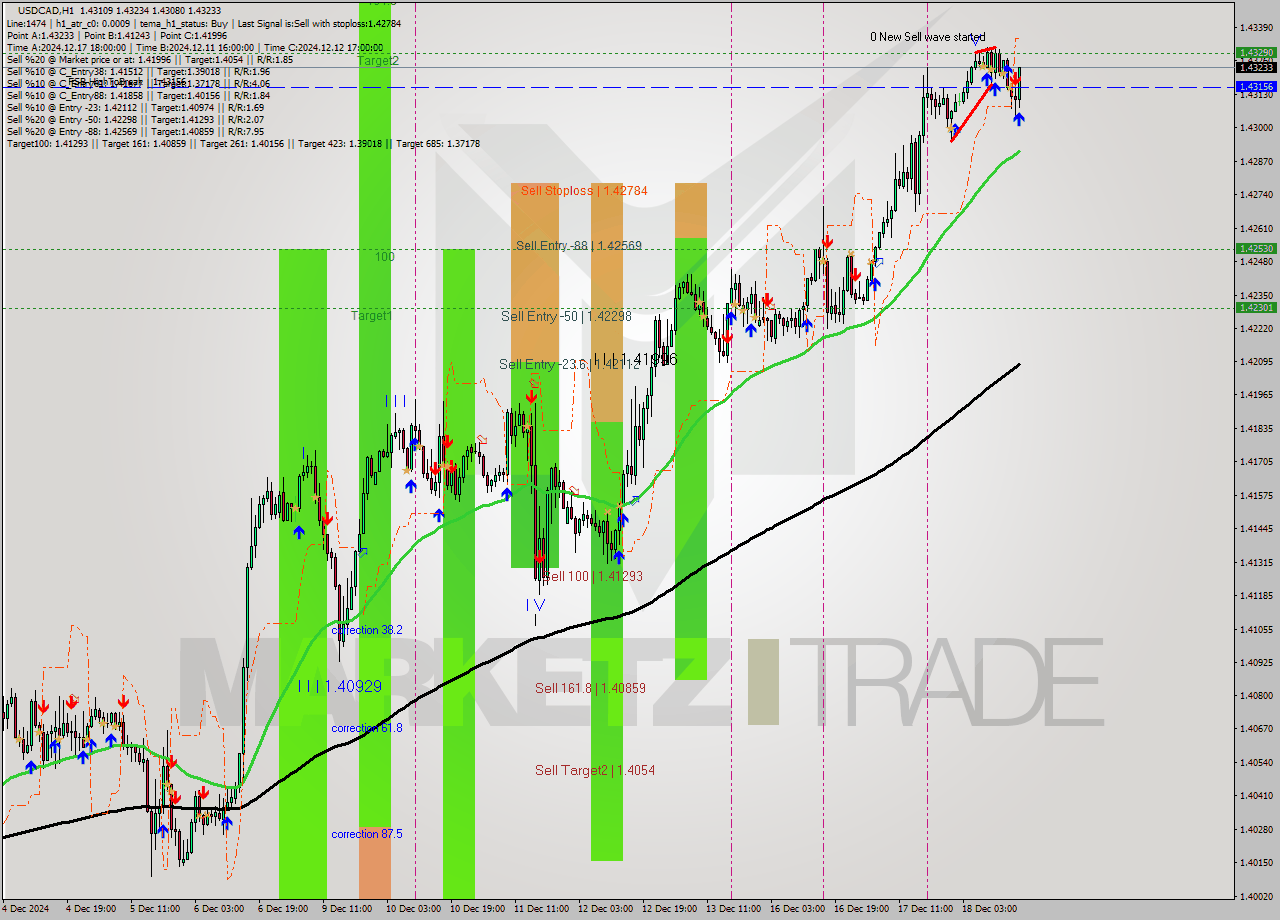Click the 'I I I 1.40929' wave label
Screen dimensions: 1280x920
(339, 686)
